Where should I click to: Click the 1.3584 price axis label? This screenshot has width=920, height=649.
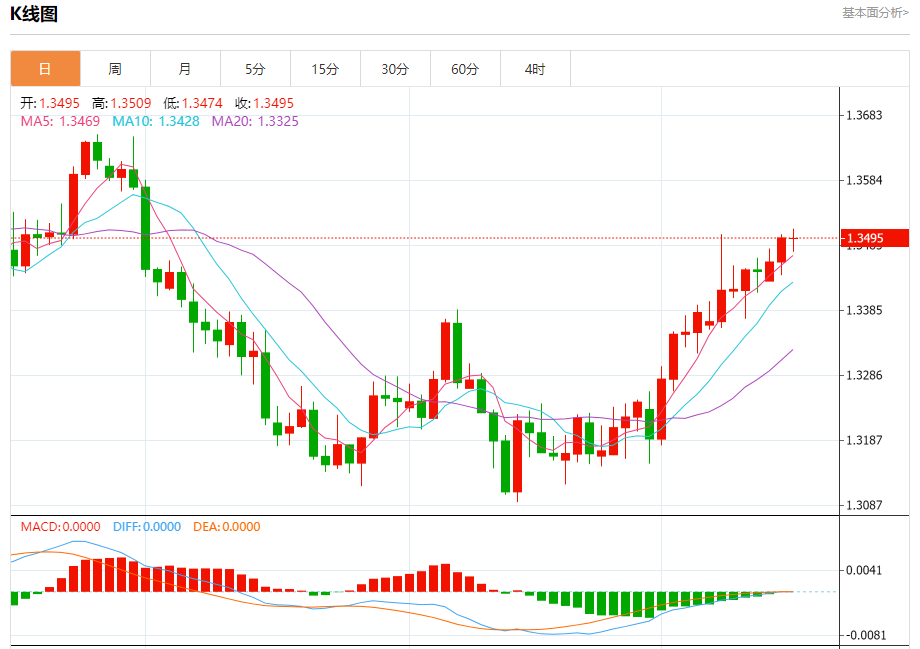click(864, 180)
